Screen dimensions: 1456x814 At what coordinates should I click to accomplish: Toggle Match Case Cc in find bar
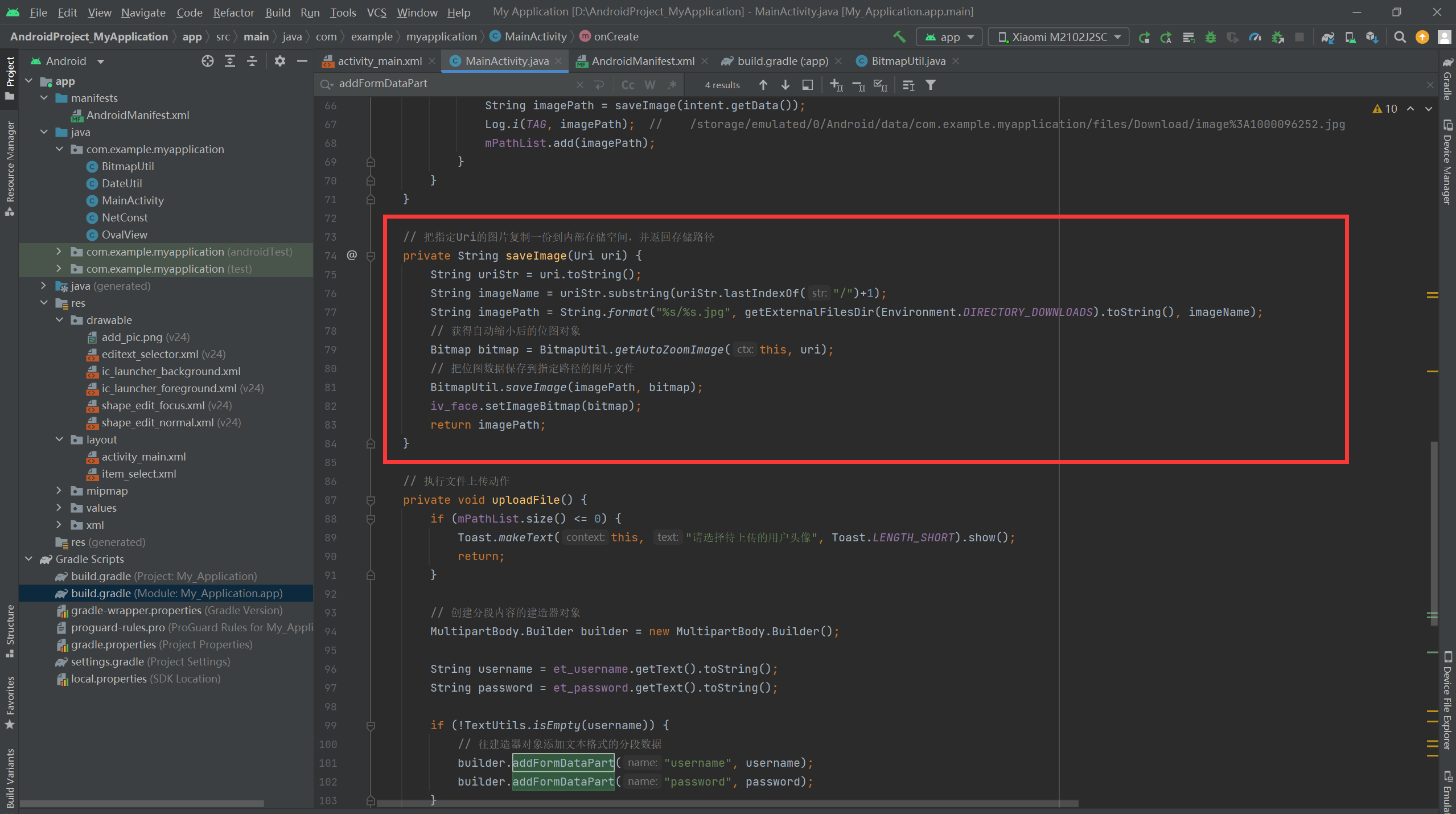627,85
